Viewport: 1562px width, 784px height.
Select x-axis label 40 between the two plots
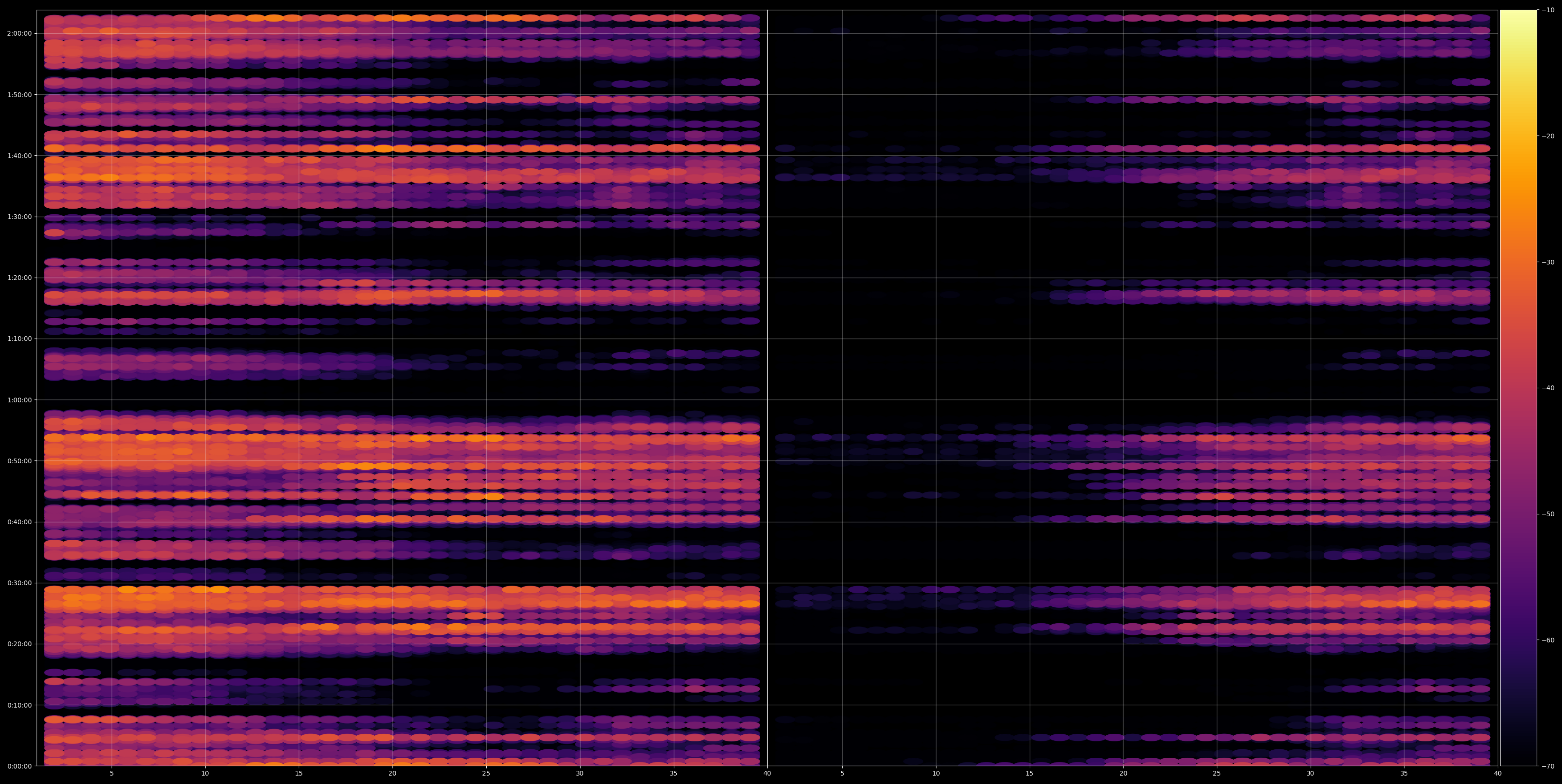[x=767, y=774]
